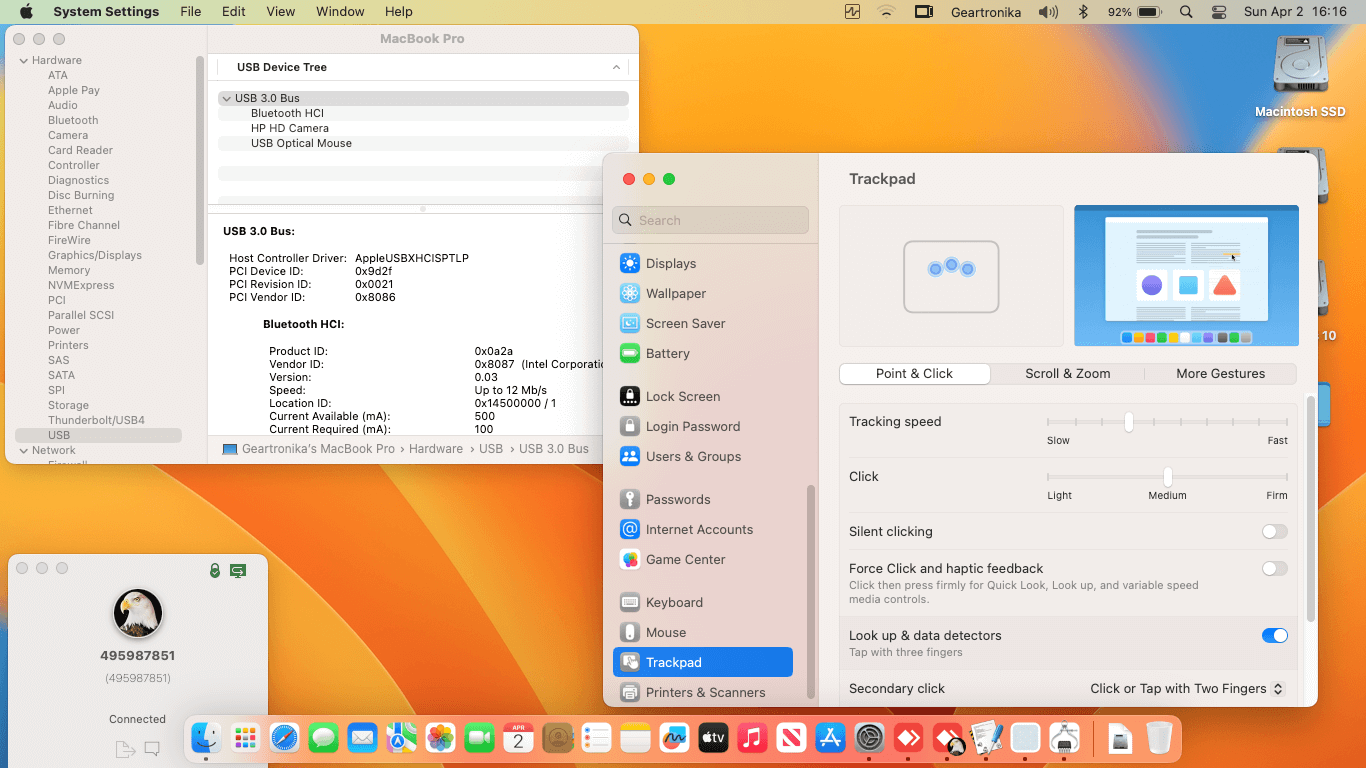
Task: Click the USB Device Tree header chevron
Action: coord(616,67)
